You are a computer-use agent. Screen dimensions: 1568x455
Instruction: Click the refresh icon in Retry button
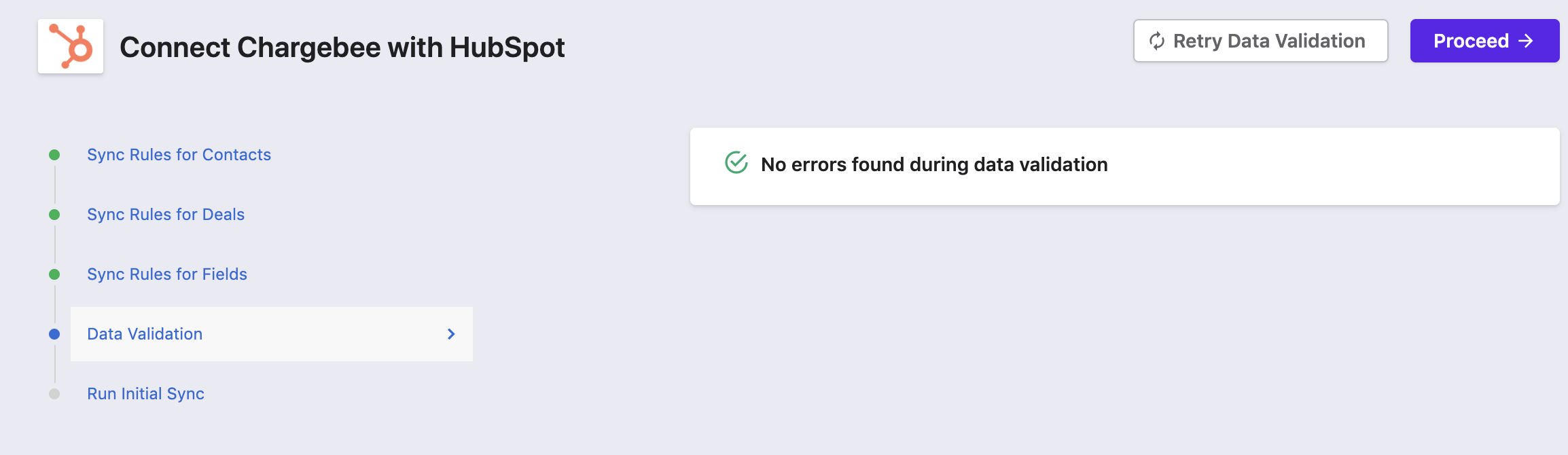coord(1156,41)
